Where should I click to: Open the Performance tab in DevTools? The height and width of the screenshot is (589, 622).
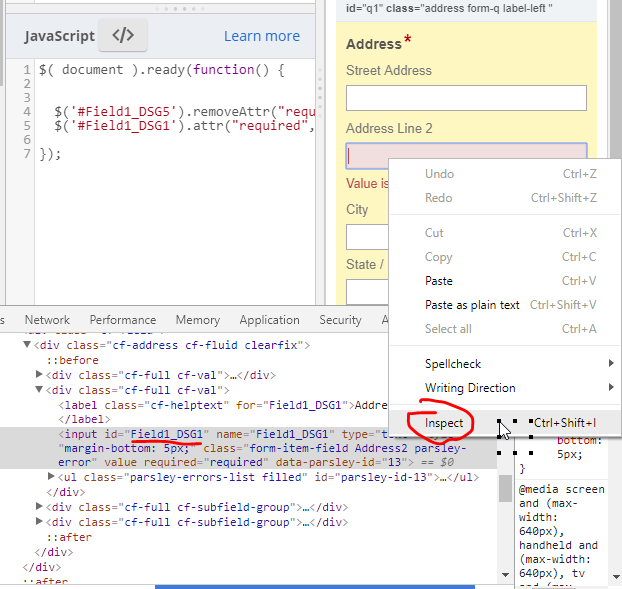tap(122, 320)
